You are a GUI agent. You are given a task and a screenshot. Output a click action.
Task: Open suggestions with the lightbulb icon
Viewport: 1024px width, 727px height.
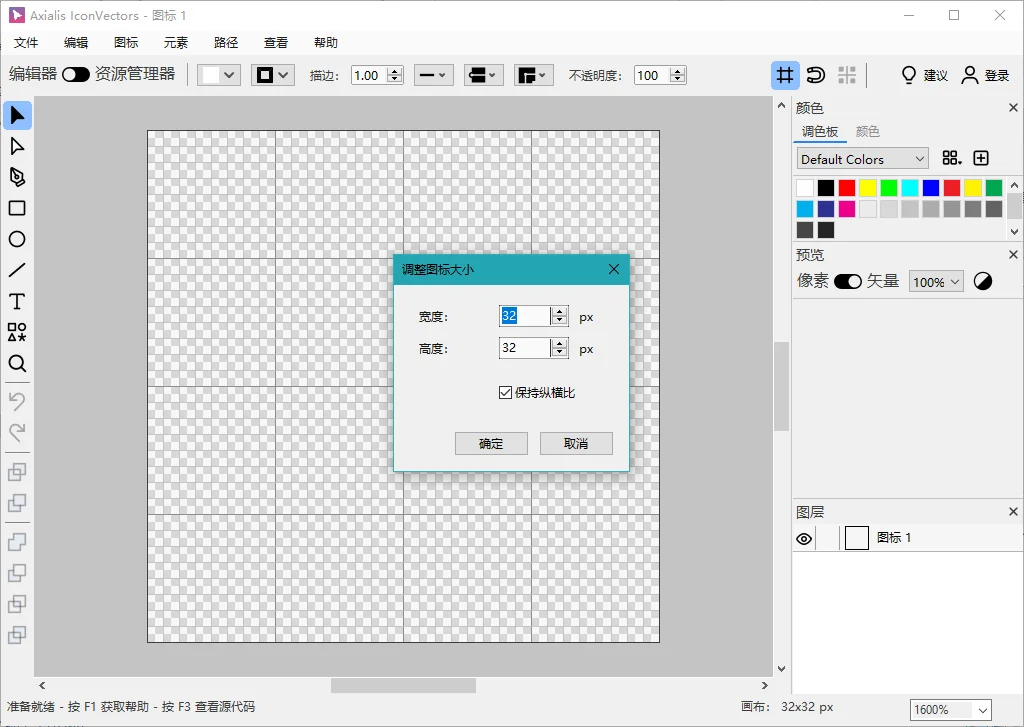[909, 75]
